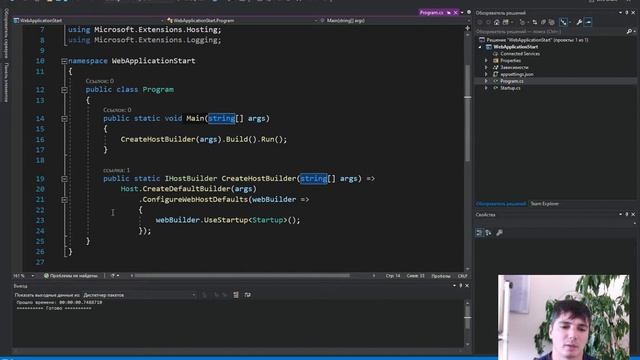Click the 'ссылка: 1' CodeLens above CreateHostBuilder
This screenshot has height=360, width=640.
pos(116,170)
